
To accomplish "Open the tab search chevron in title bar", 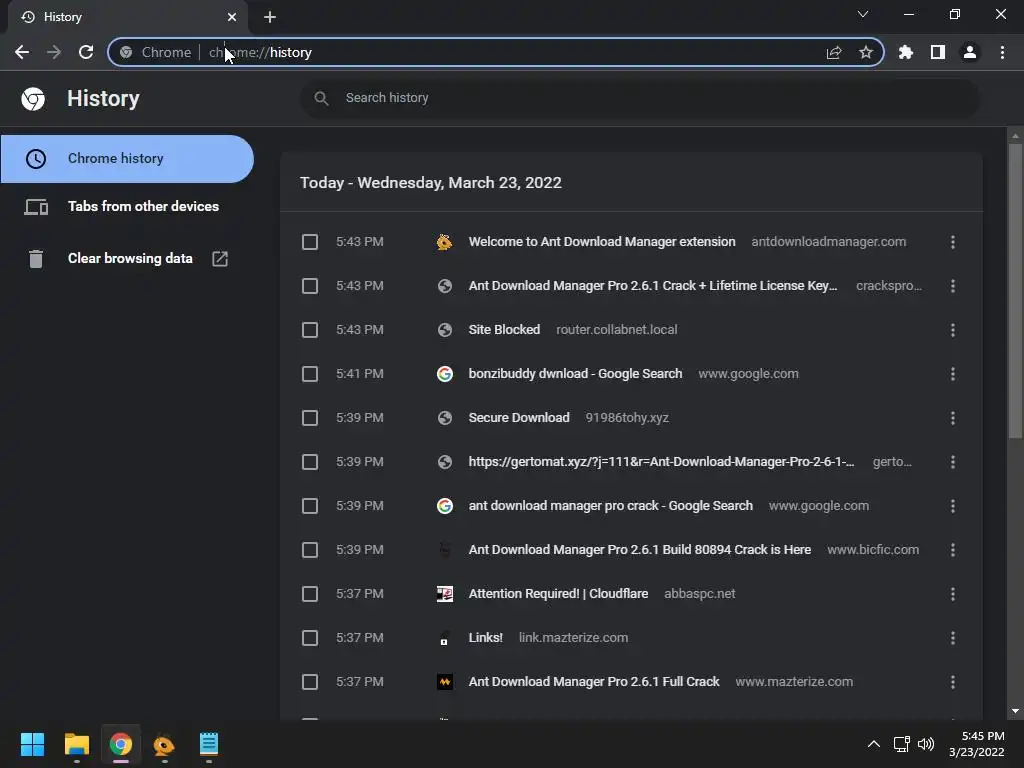I will pos(863,14).
